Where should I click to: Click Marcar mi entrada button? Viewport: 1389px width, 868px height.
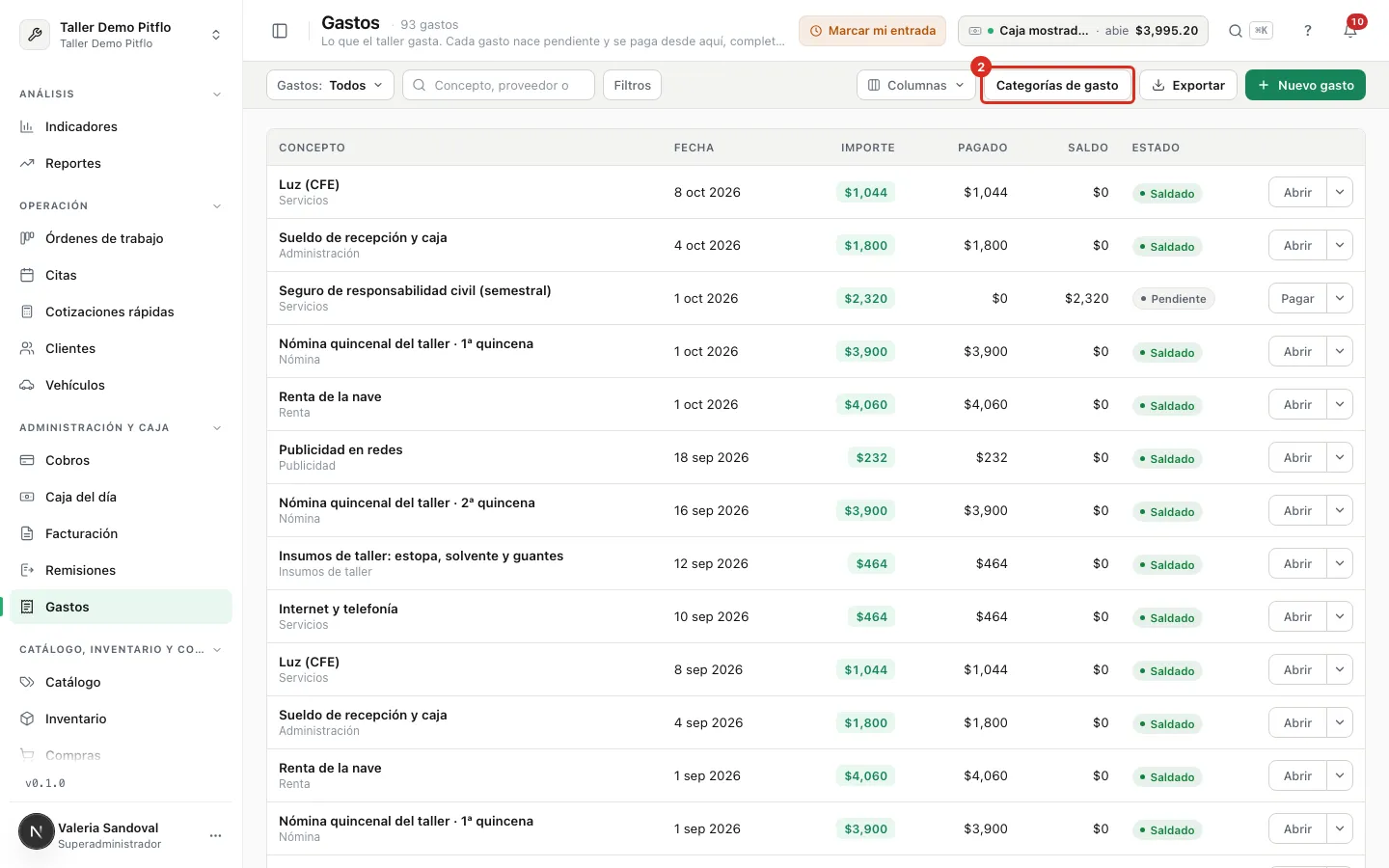(x=872, y=31)
